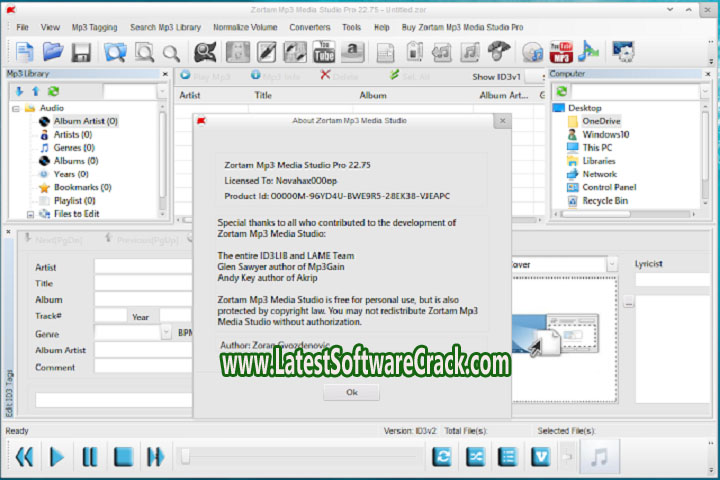Toggle the playlist view button in player bar
The width and height of the screenshot is (720, 480).
point(507,457)
